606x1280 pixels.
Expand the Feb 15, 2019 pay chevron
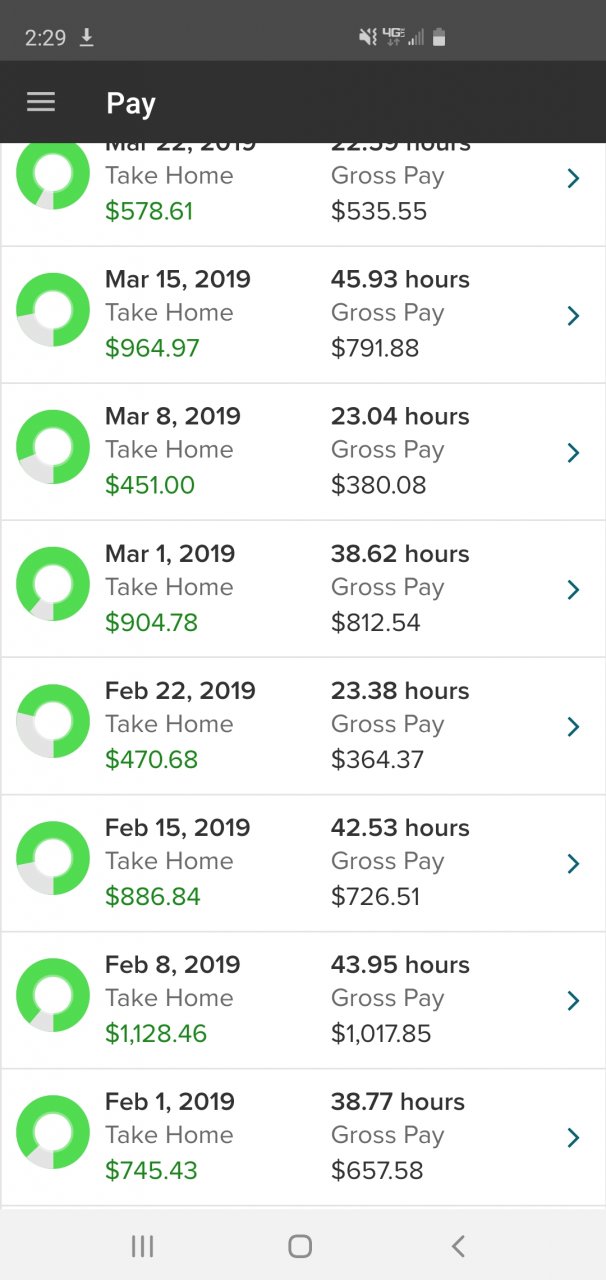[x=573, y=864]
